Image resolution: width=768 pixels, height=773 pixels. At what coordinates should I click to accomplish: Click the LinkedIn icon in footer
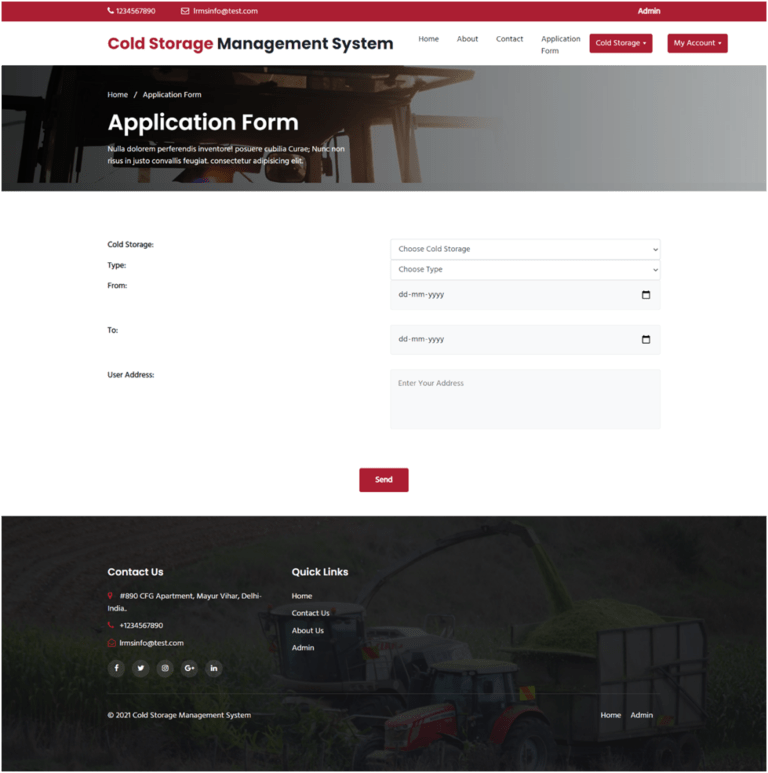pyautogui.click(x=213, y=668)
